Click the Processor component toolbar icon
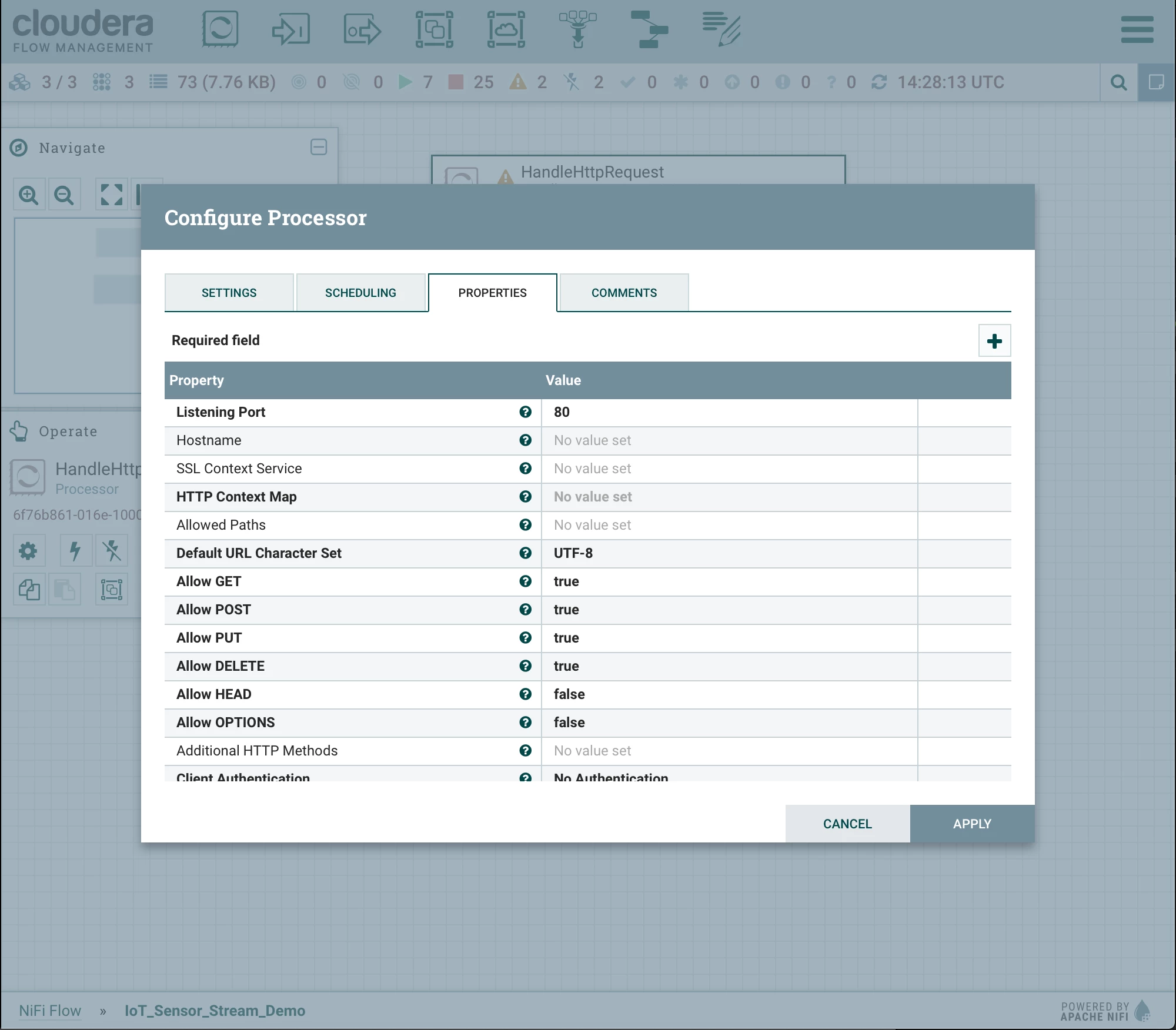The width and height of the screenshot is (1176, 1030). [220, 29]
